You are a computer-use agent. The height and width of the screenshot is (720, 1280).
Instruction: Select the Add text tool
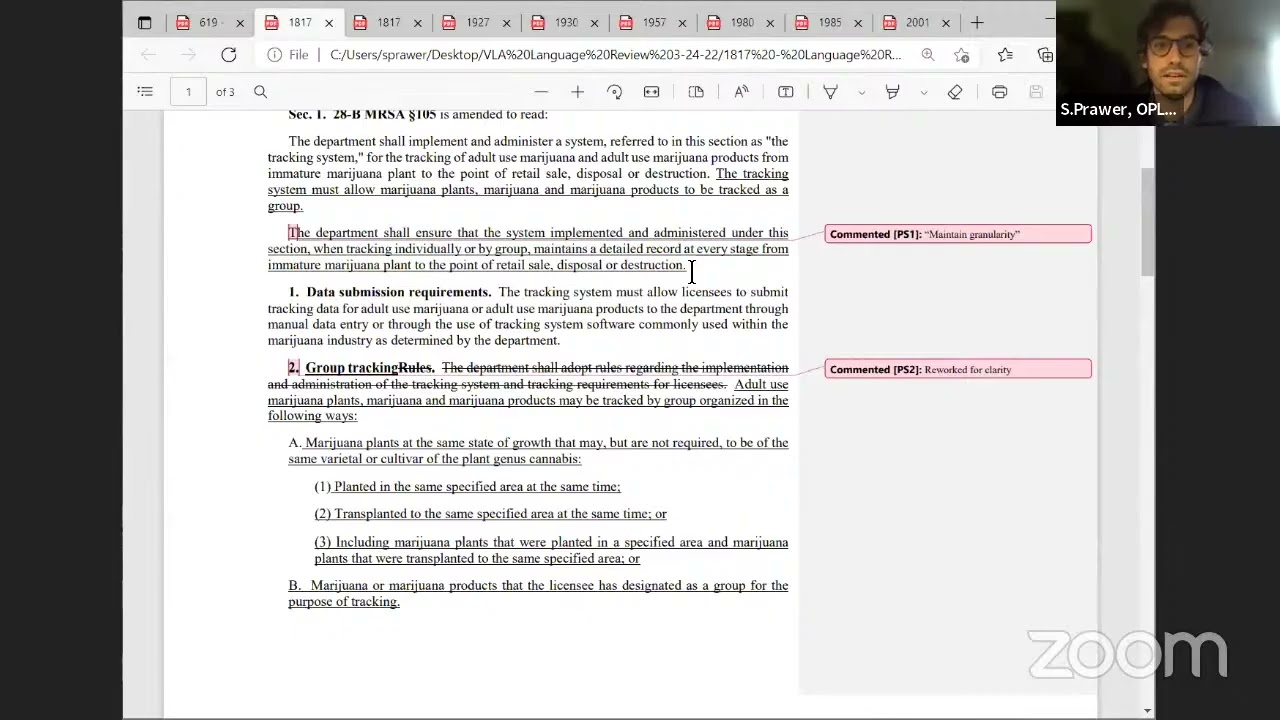click(786, 92)
